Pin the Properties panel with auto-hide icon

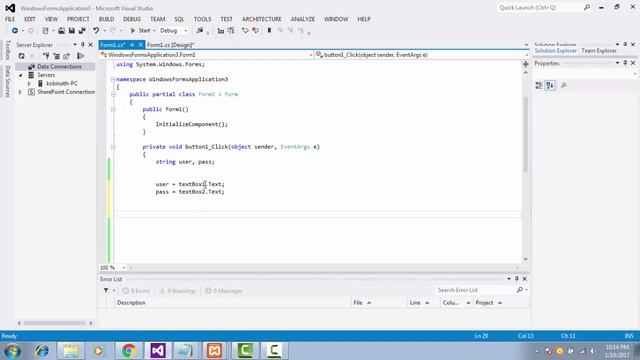click(x=625, y=63)
